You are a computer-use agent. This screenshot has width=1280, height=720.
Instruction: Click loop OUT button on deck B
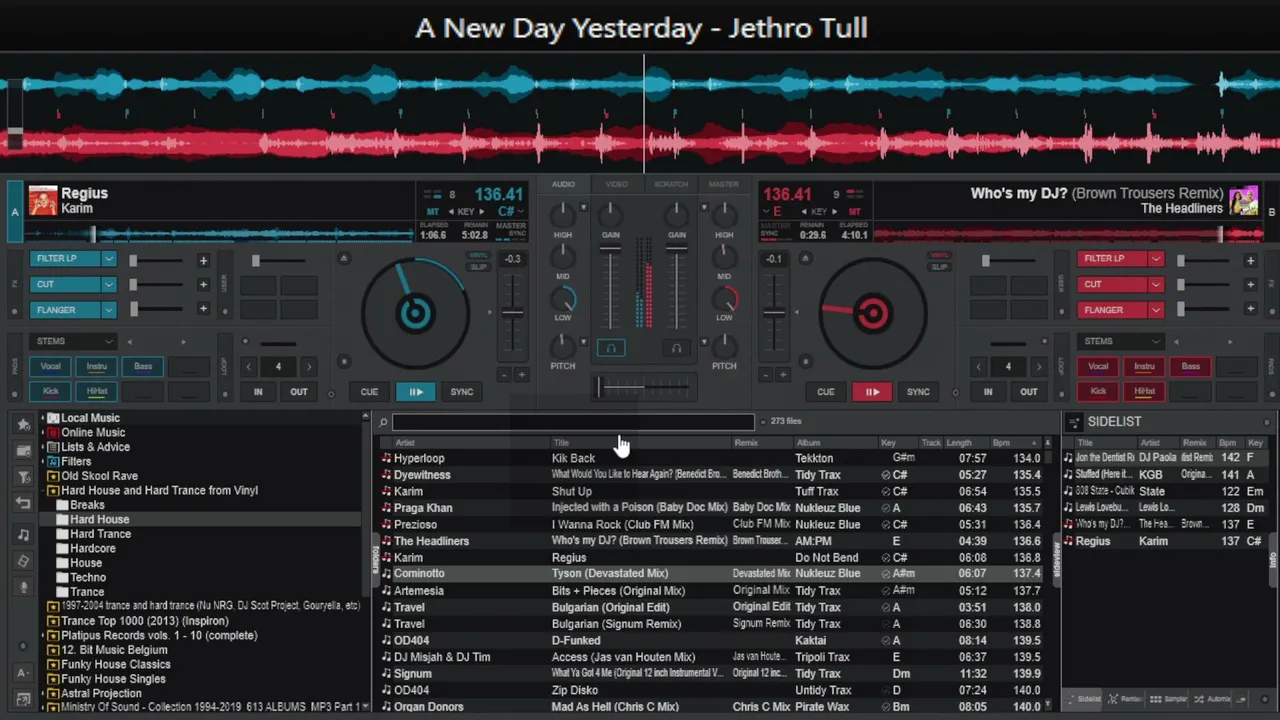[x=1028, y=392]
